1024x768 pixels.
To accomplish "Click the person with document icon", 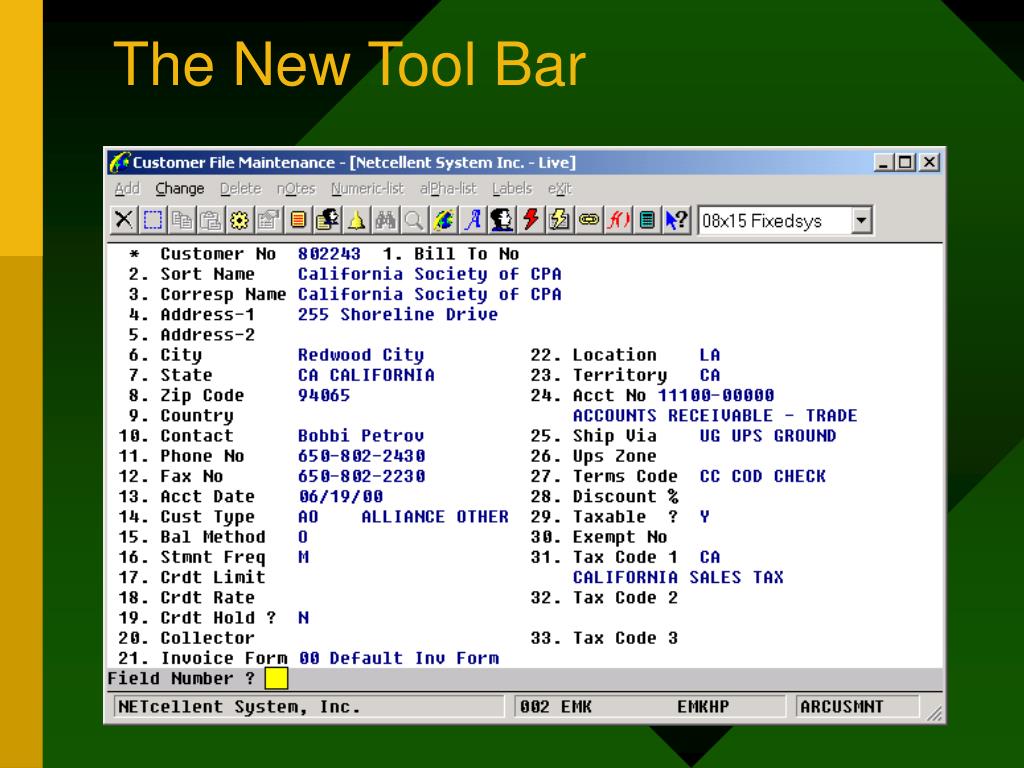I will point(327,220).
